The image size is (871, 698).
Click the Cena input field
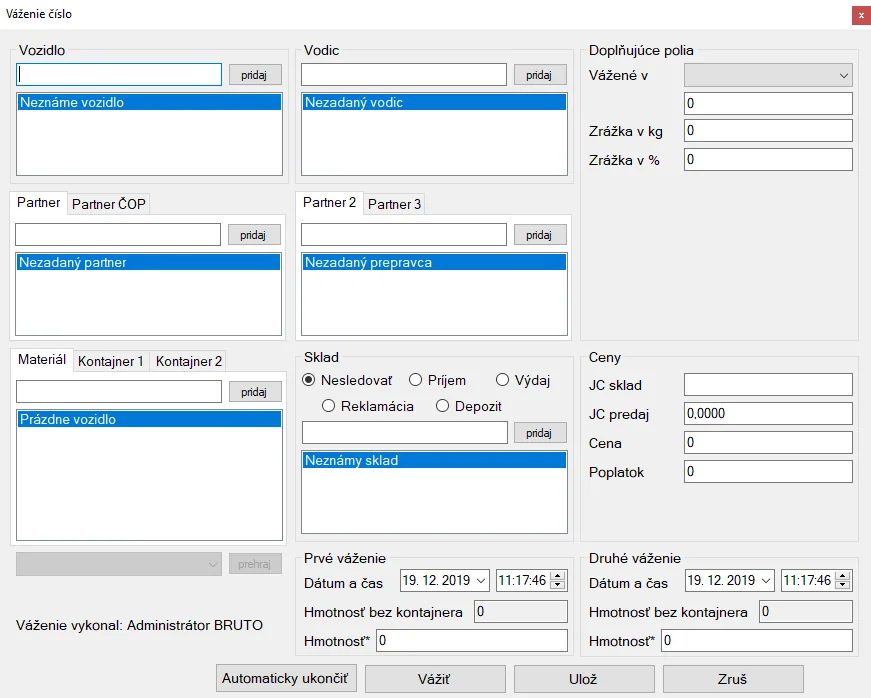pos(768,443)
